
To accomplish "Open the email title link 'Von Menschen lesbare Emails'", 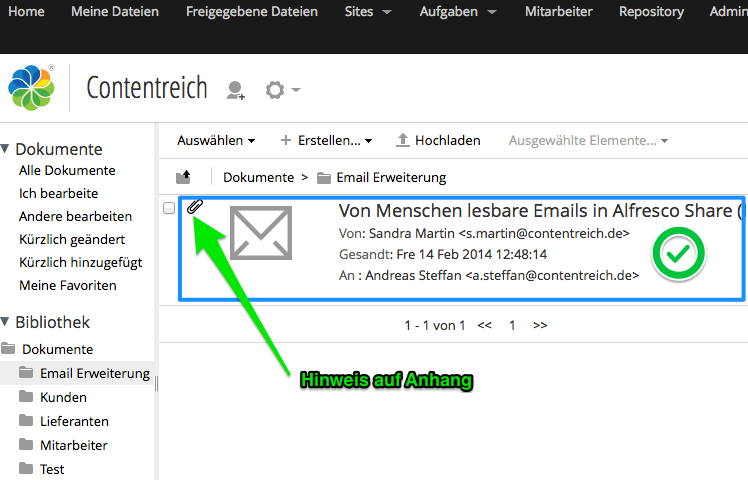I will click(540, 211).
